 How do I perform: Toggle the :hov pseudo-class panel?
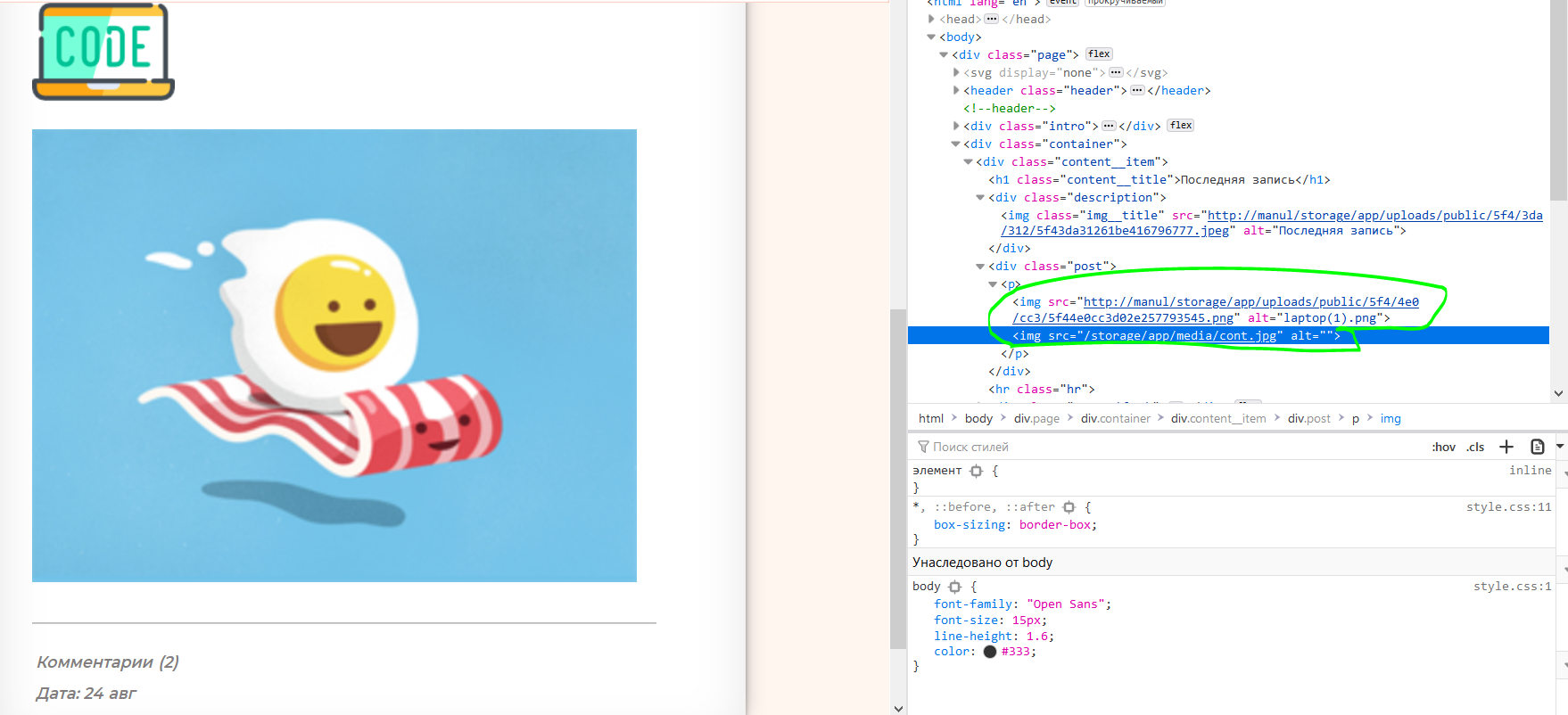(1443, 447)
